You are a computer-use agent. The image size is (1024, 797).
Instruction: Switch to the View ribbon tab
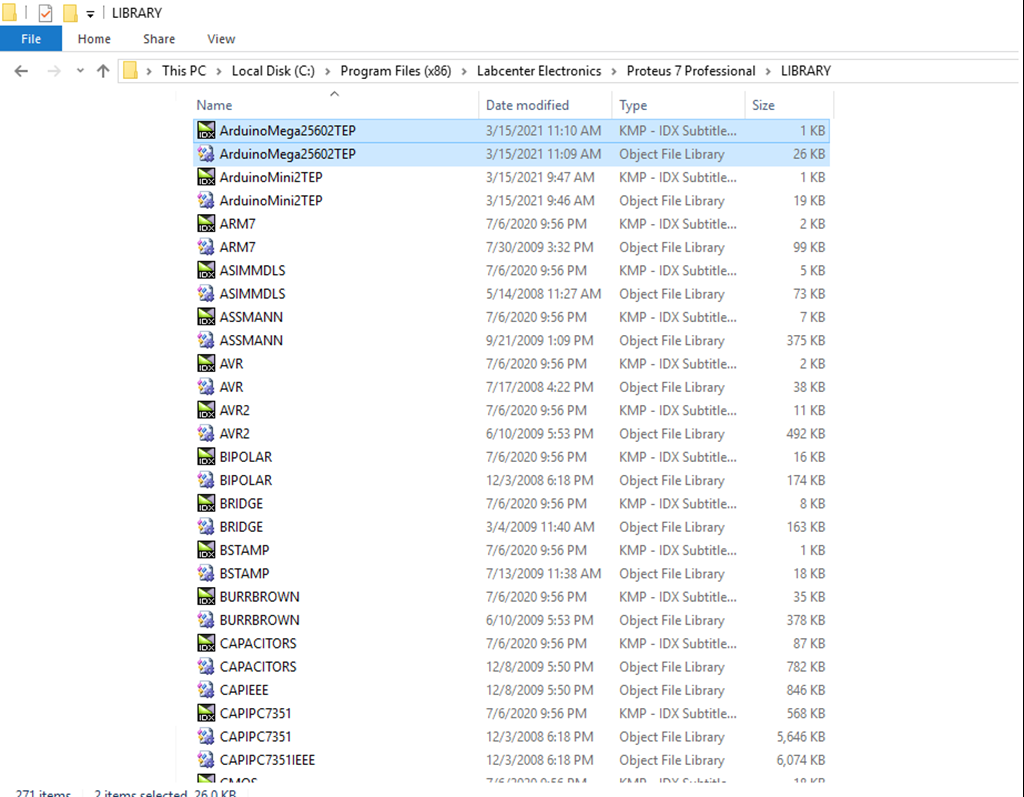click(221, 39)
